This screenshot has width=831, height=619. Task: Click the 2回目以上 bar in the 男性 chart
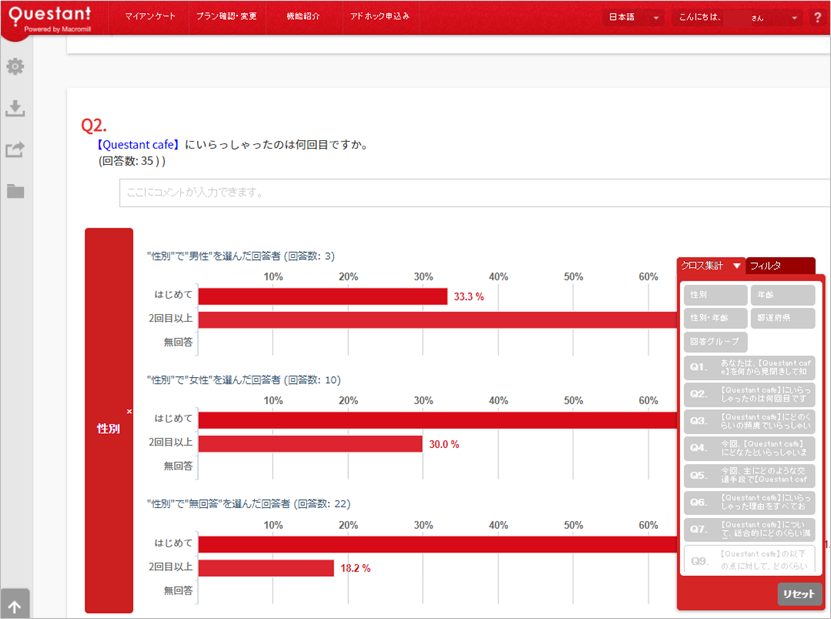click(x=438, y=320)
